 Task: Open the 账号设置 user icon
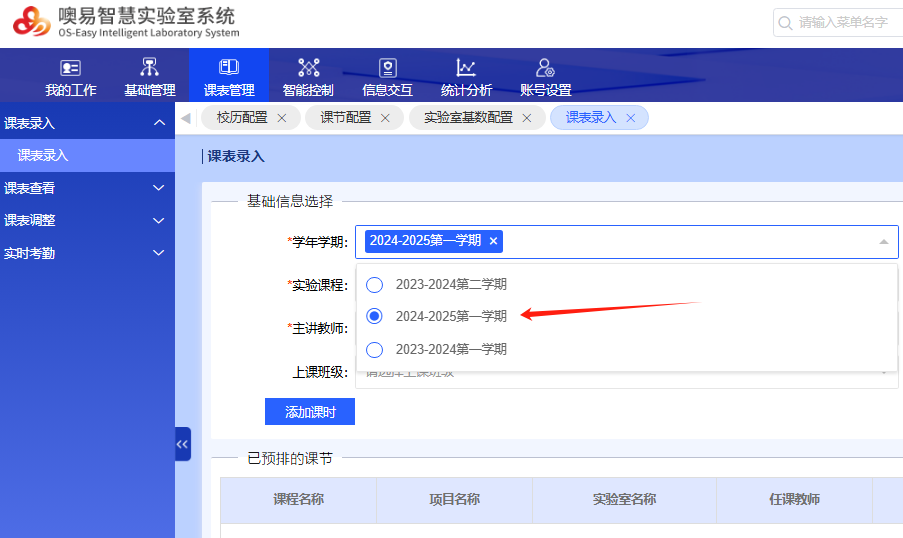(545, 68)
